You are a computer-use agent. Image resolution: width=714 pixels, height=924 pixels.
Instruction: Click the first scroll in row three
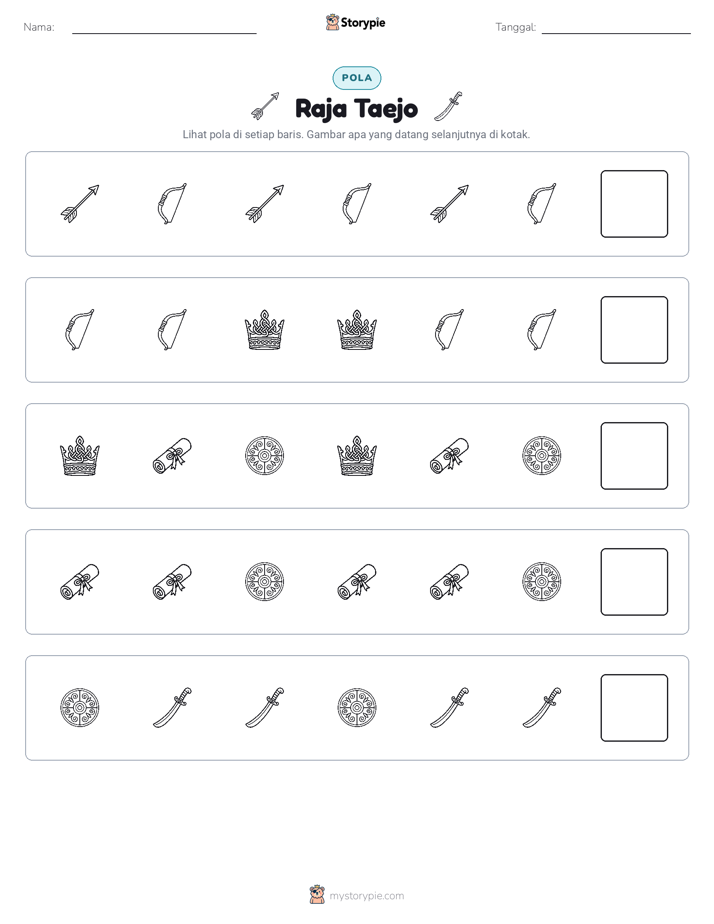[172, 456]
